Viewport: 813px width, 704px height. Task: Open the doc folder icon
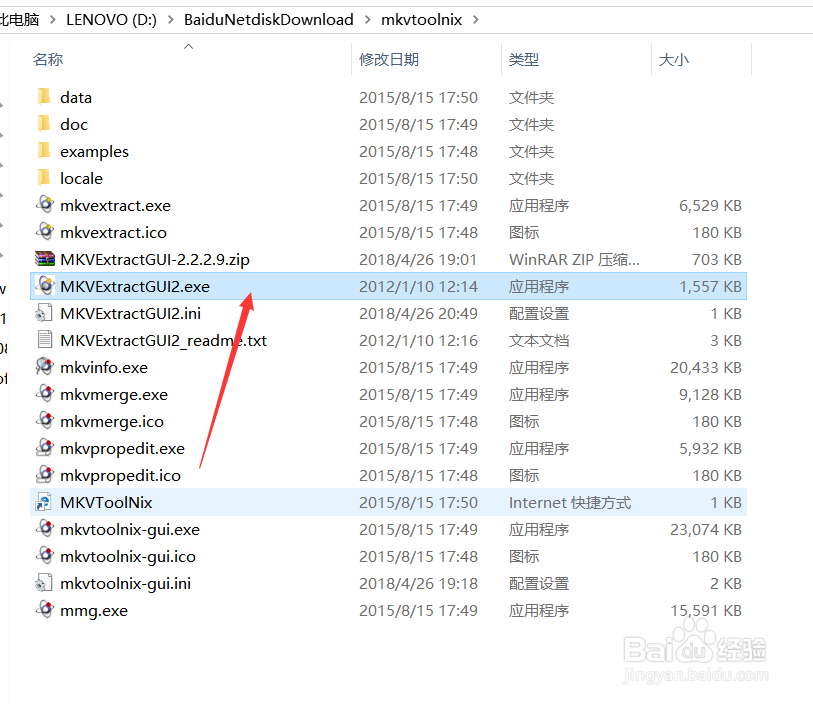[45, 124]
